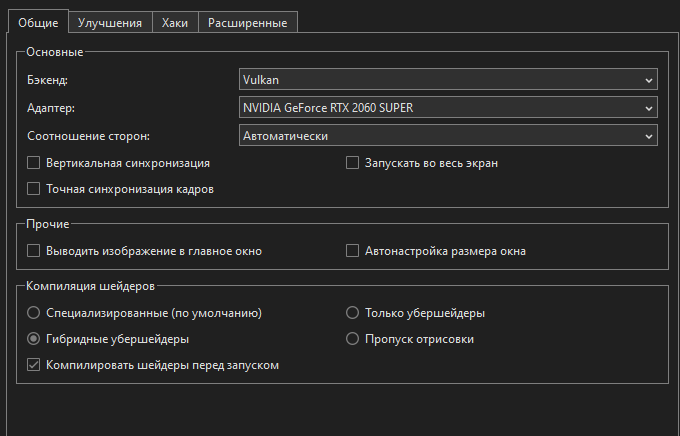Viewport: 680px width, 436px height.
Task: Choose Только убершейдеры radio option
Action: tap(352, 313)
